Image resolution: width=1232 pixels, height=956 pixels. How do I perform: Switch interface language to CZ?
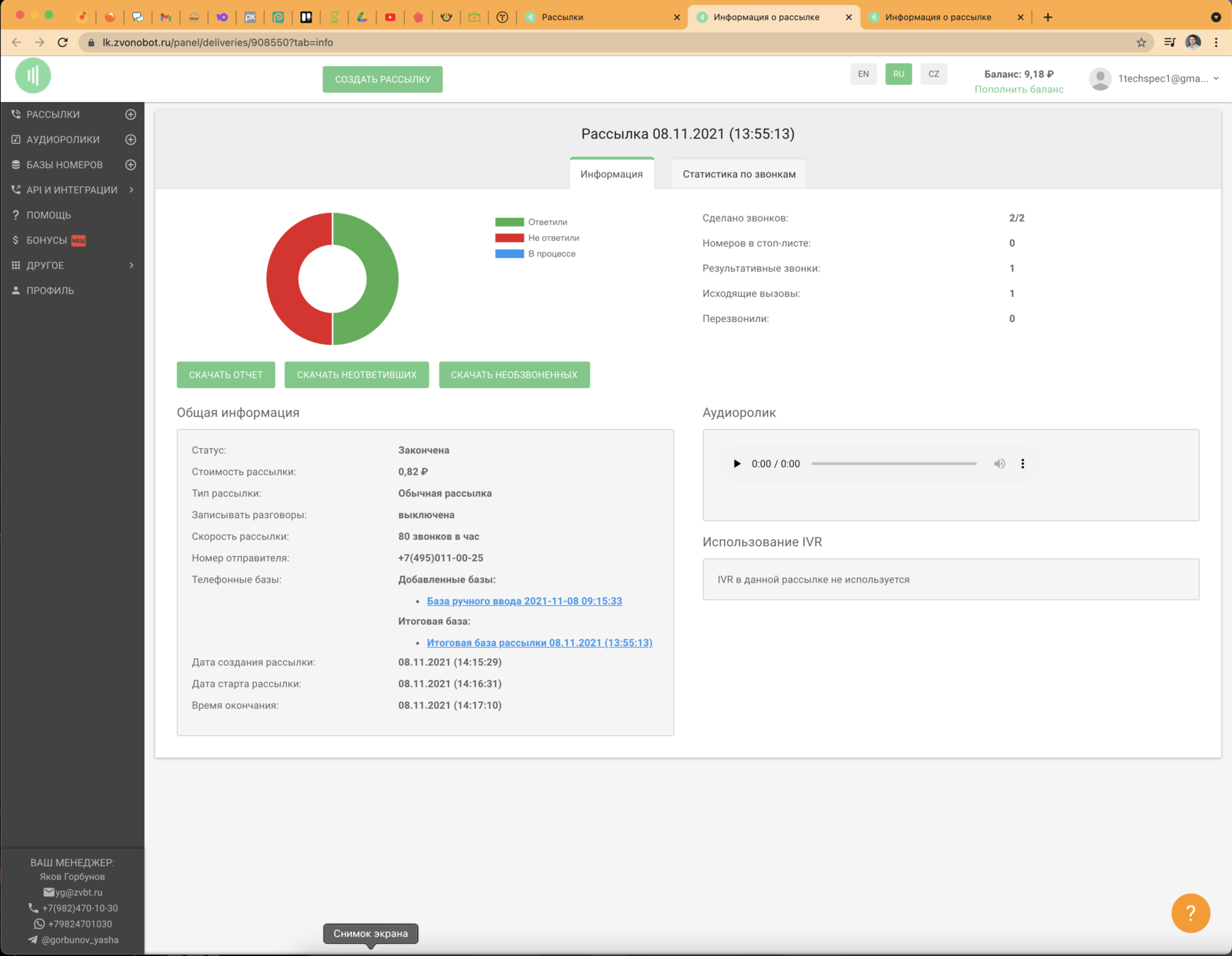(x=934, y=74)
